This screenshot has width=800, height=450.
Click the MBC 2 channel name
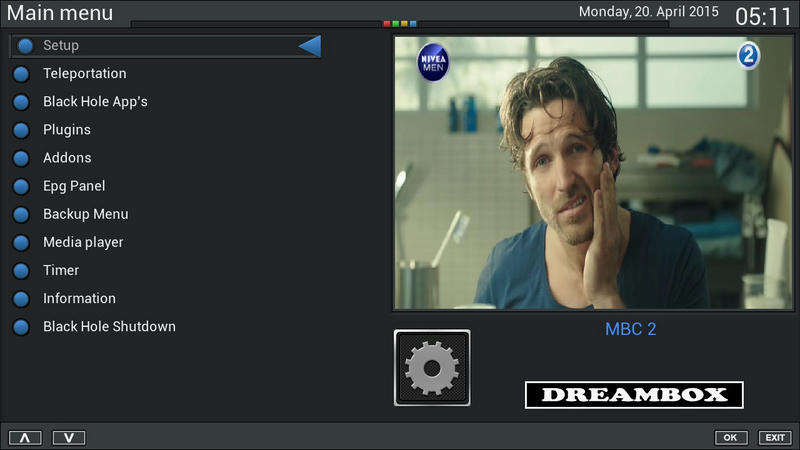[x=631, y=329]
